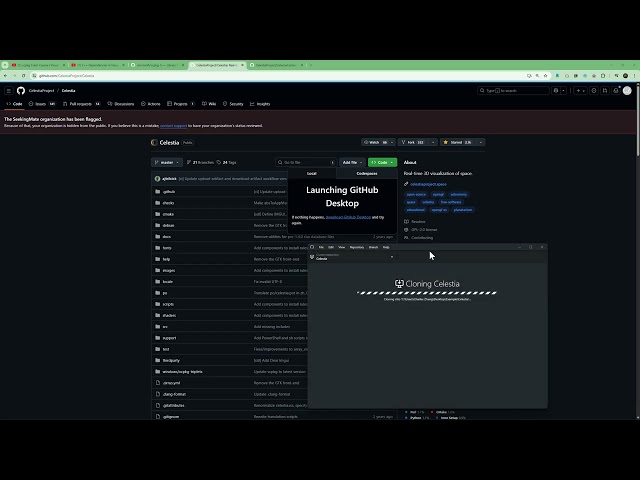Image resolution: width=640 pixels, height=480 pixels.
Task: Expand the Add file dropdown
Action: tap(352, 162)
